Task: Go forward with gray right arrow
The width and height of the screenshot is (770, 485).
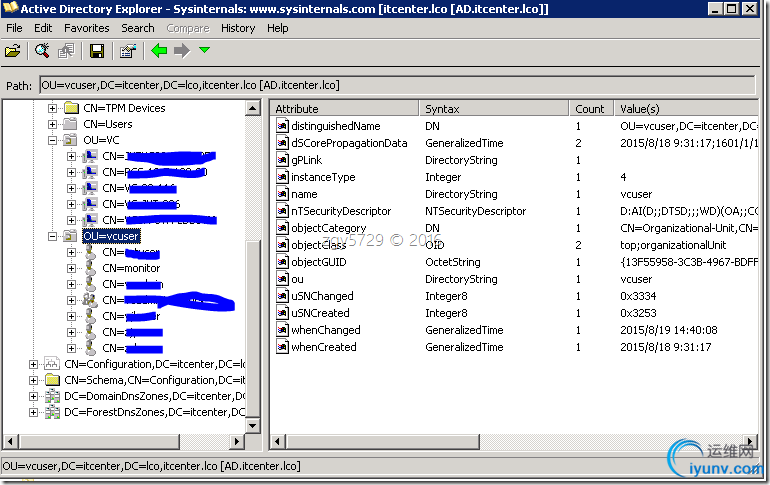Action: pos(182,51)
